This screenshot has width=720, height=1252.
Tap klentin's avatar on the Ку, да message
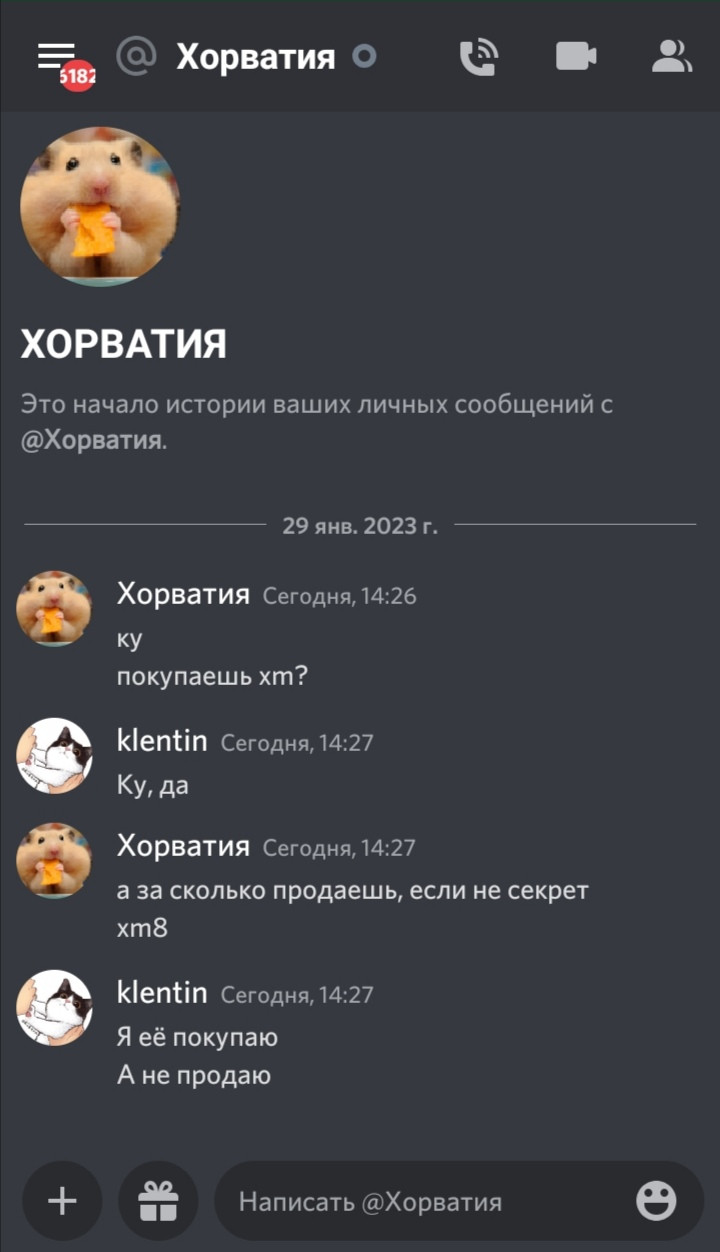click(54, 755)
